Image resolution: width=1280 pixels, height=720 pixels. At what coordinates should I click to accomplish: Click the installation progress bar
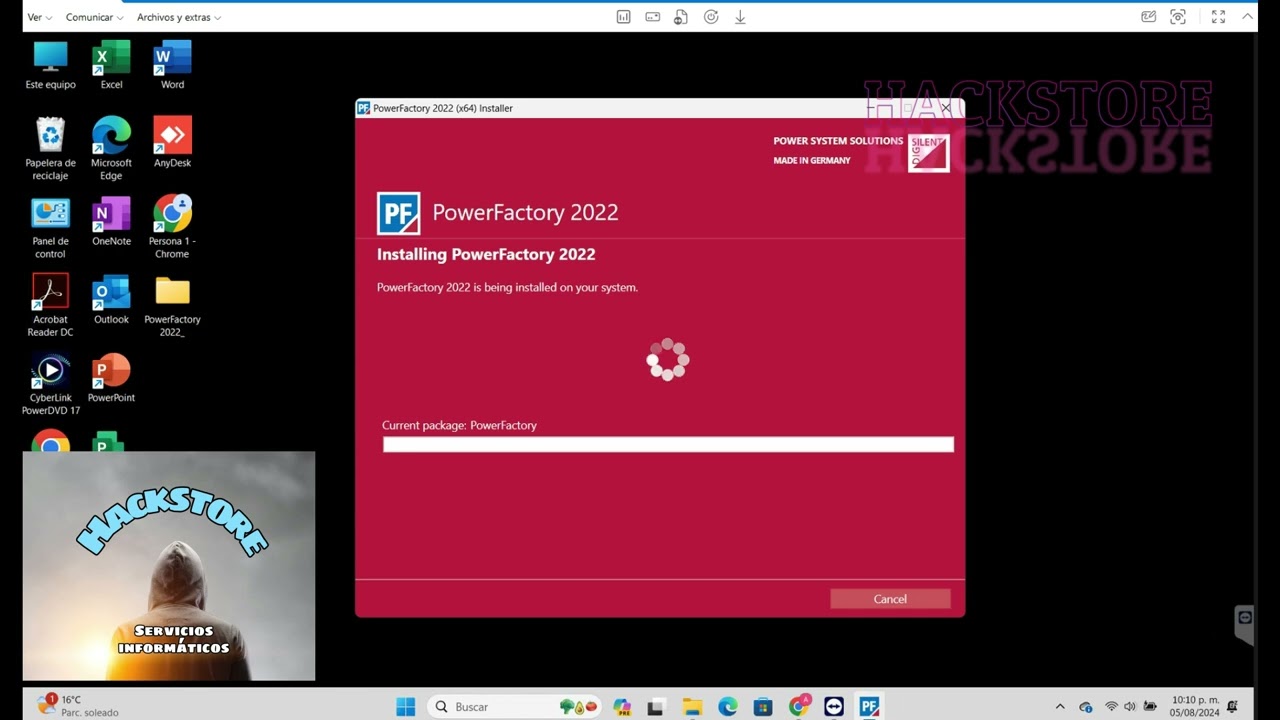(668, 444)
